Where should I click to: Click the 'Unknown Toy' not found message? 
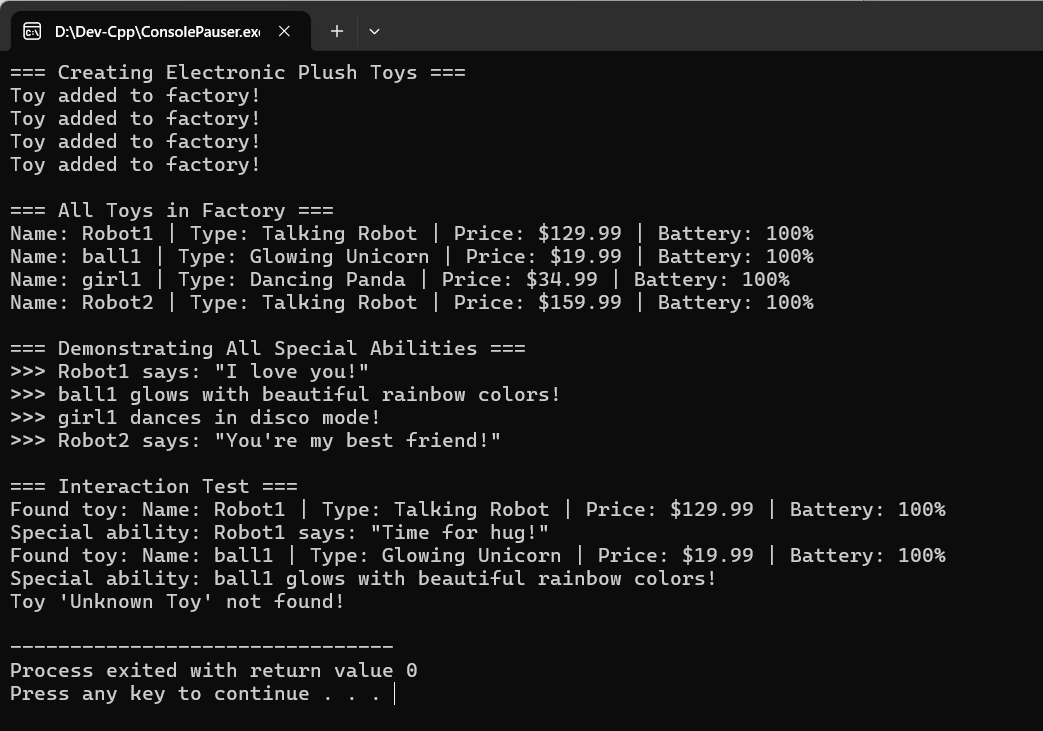(177, 601)
